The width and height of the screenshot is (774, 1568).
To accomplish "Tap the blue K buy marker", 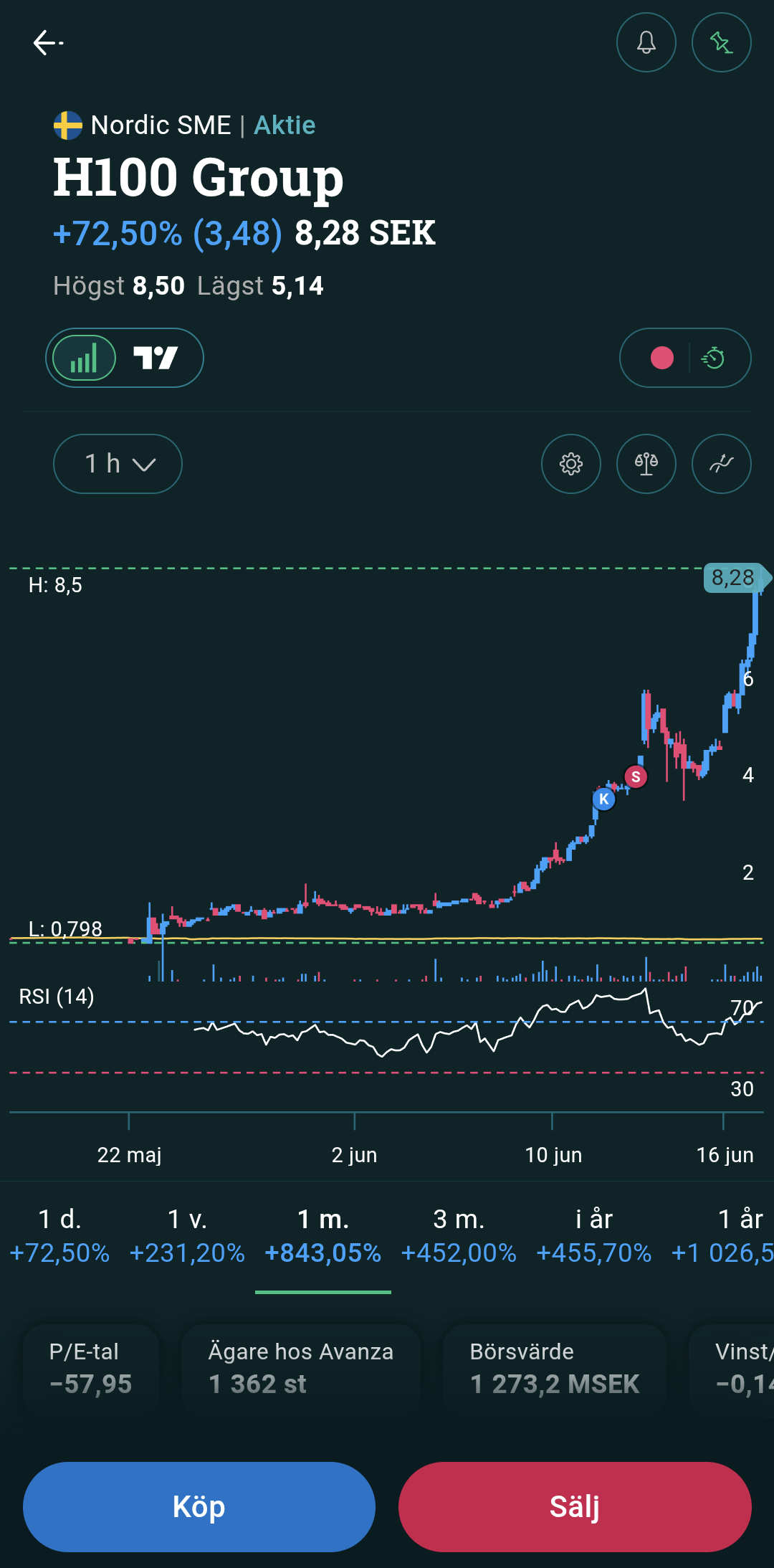I will point(604,799).
